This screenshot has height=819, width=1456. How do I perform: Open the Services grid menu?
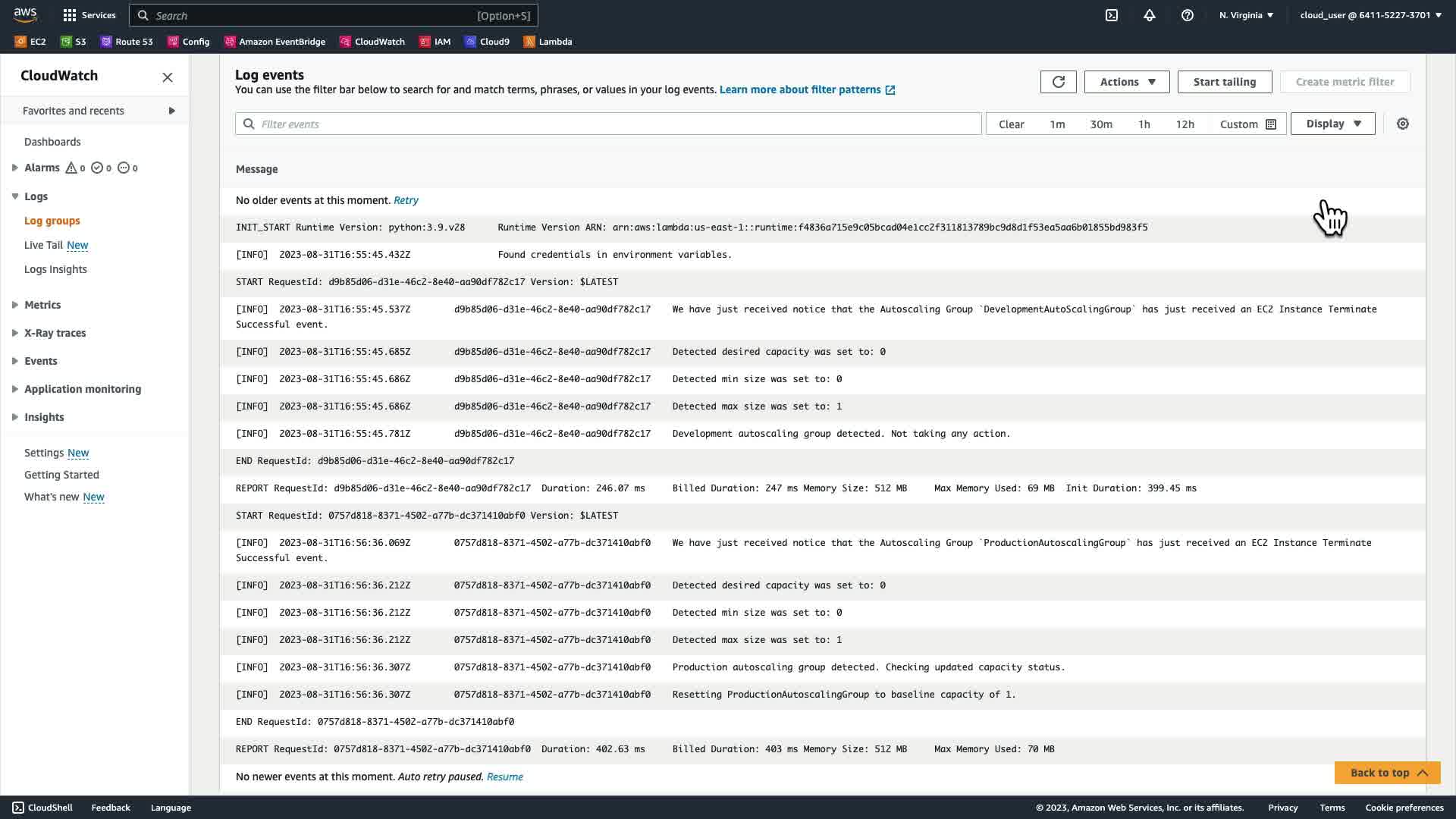(x=89, y=15)
